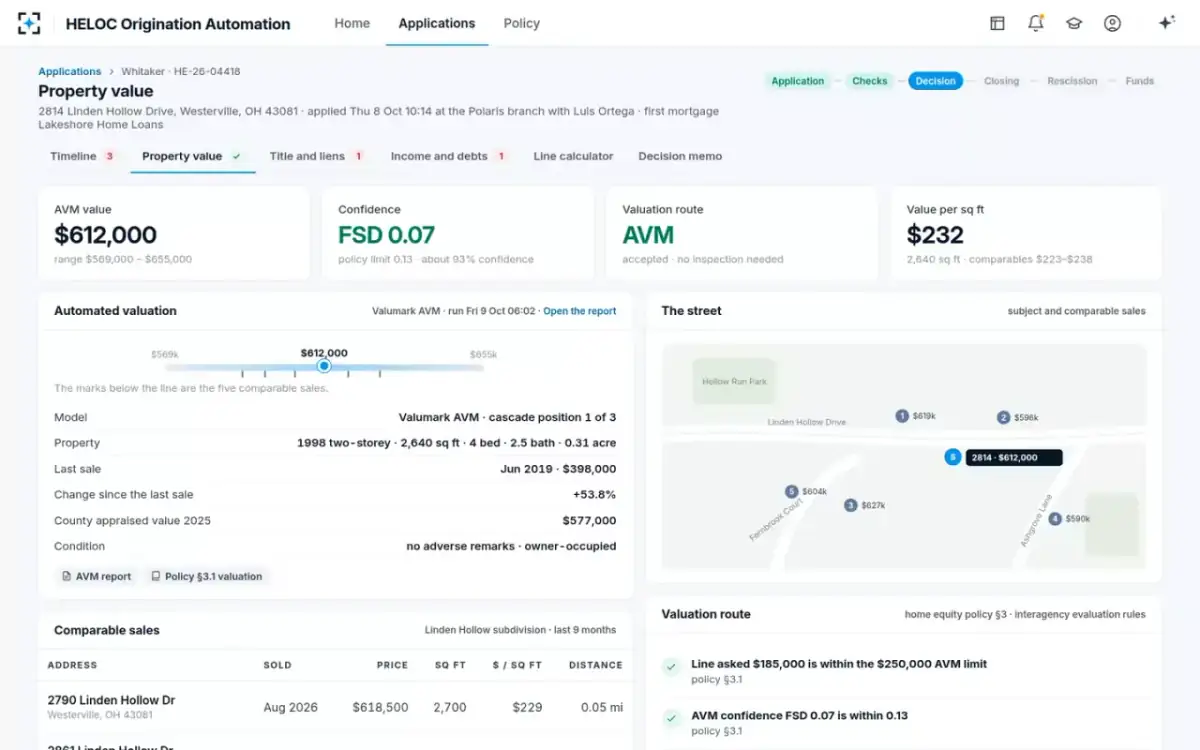
Task: Open the learning graduation cap icon
Action: click(x=1074, y=23)
